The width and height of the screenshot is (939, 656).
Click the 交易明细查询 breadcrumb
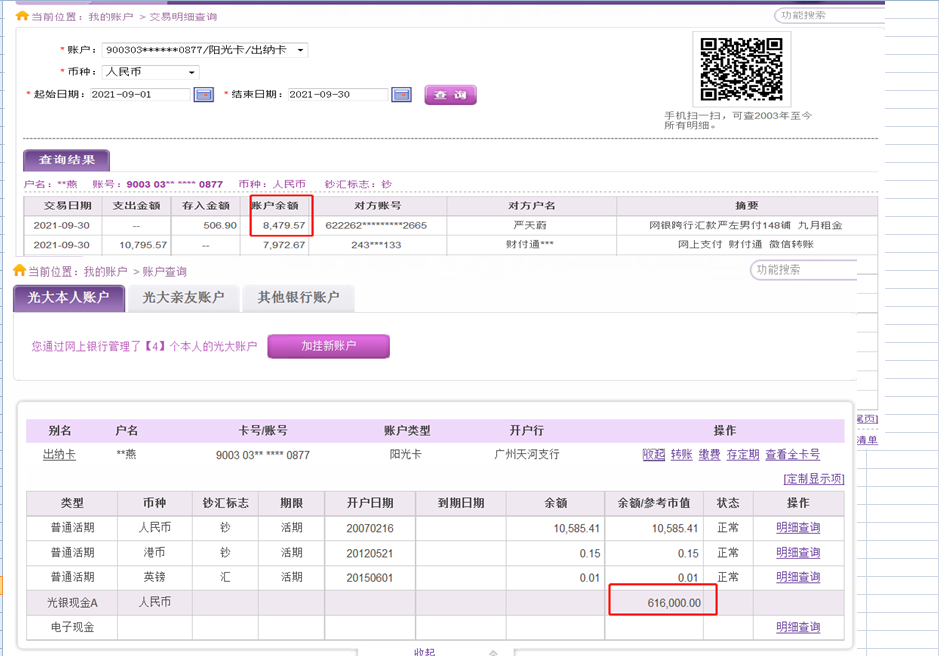pyautogui.click(x=183, y=17)
